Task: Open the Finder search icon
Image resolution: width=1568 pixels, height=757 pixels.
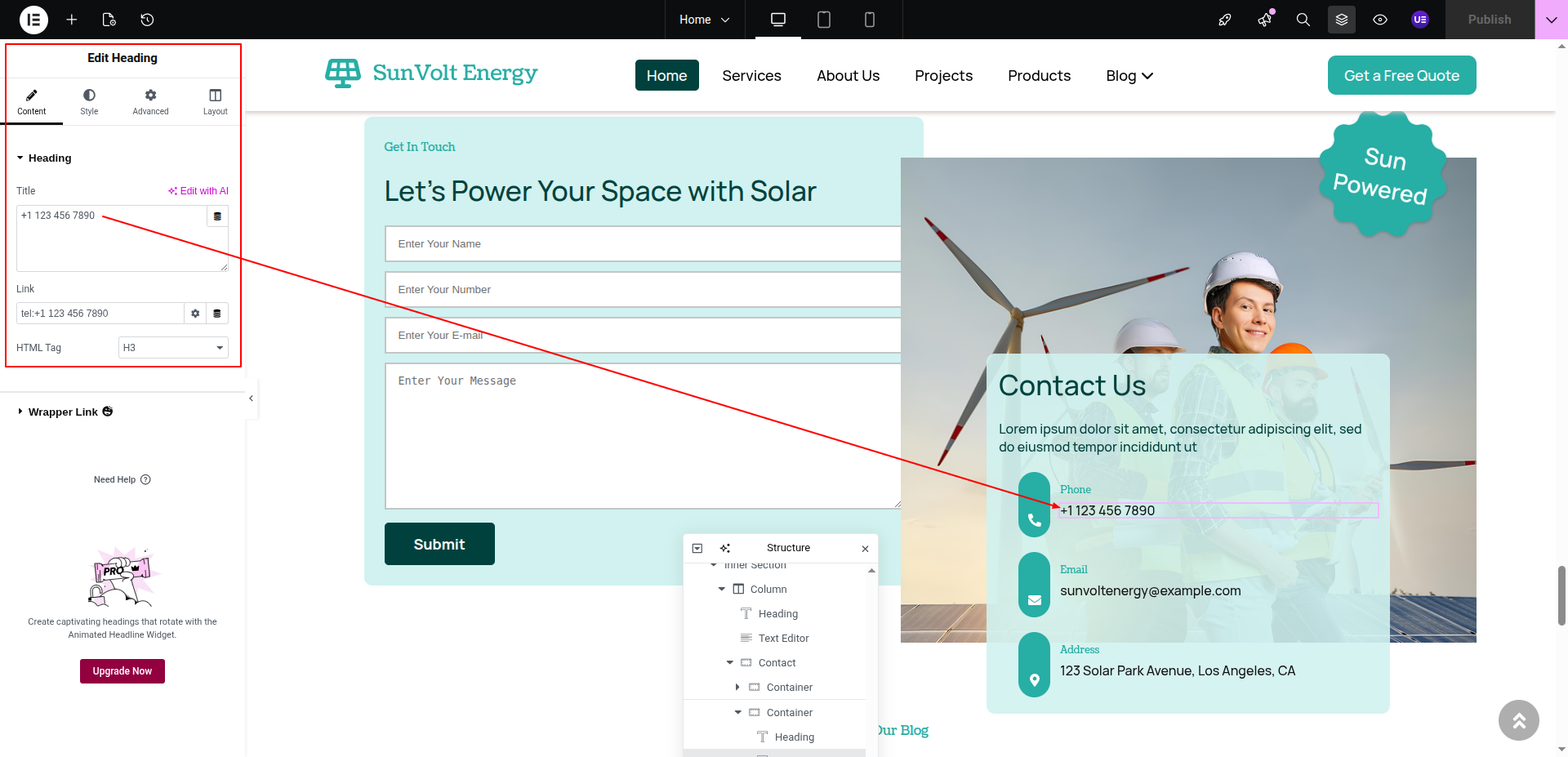Action: coord(1303,20)
